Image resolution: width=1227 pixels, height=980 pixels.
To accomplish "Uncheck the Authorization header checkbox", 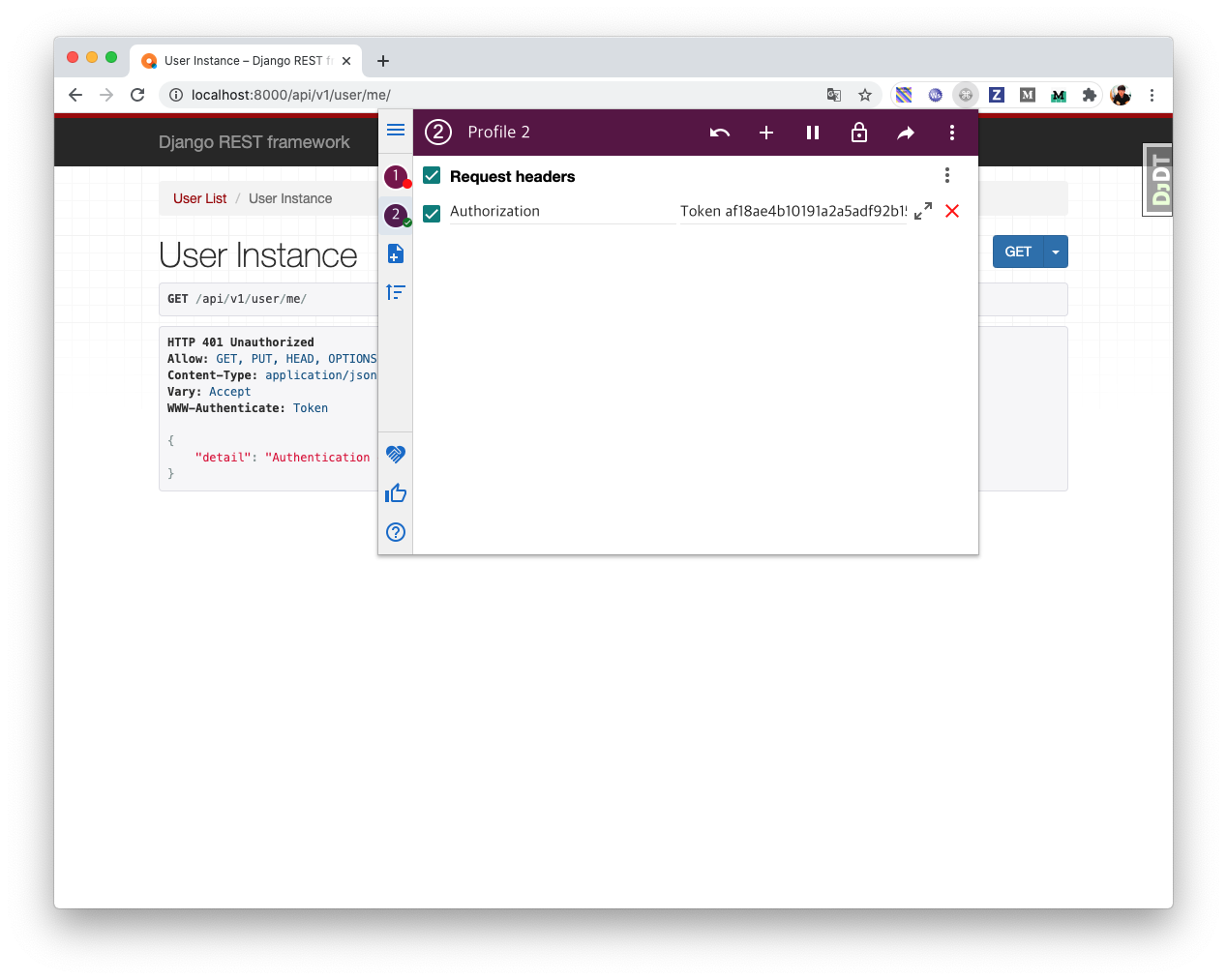I will pyautogui.click(x=432, y=213).
